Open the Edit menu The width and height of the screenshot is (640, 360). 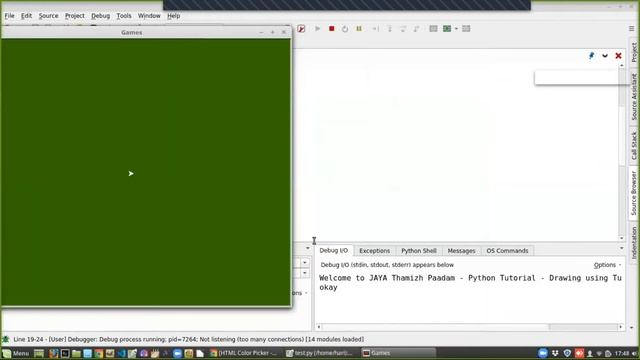pos(26,16)
